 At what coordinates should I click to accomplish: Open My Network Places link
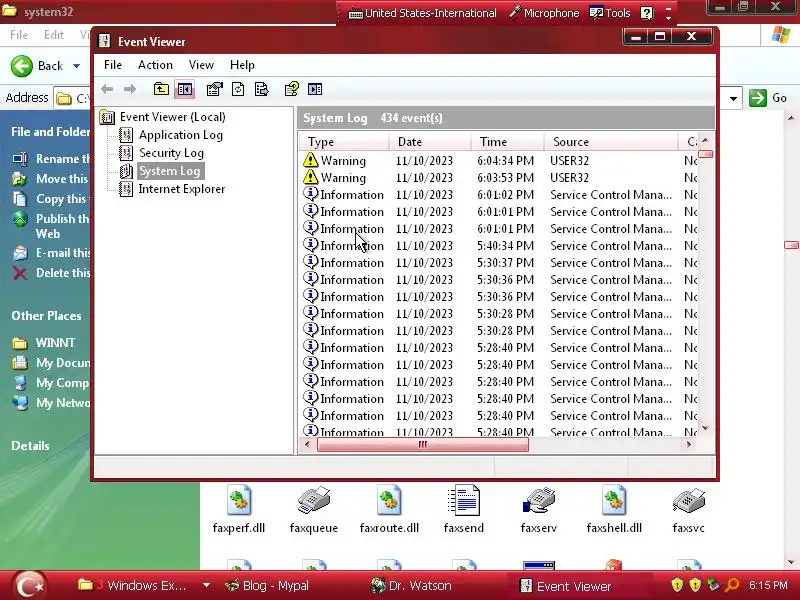coord(51,403)
